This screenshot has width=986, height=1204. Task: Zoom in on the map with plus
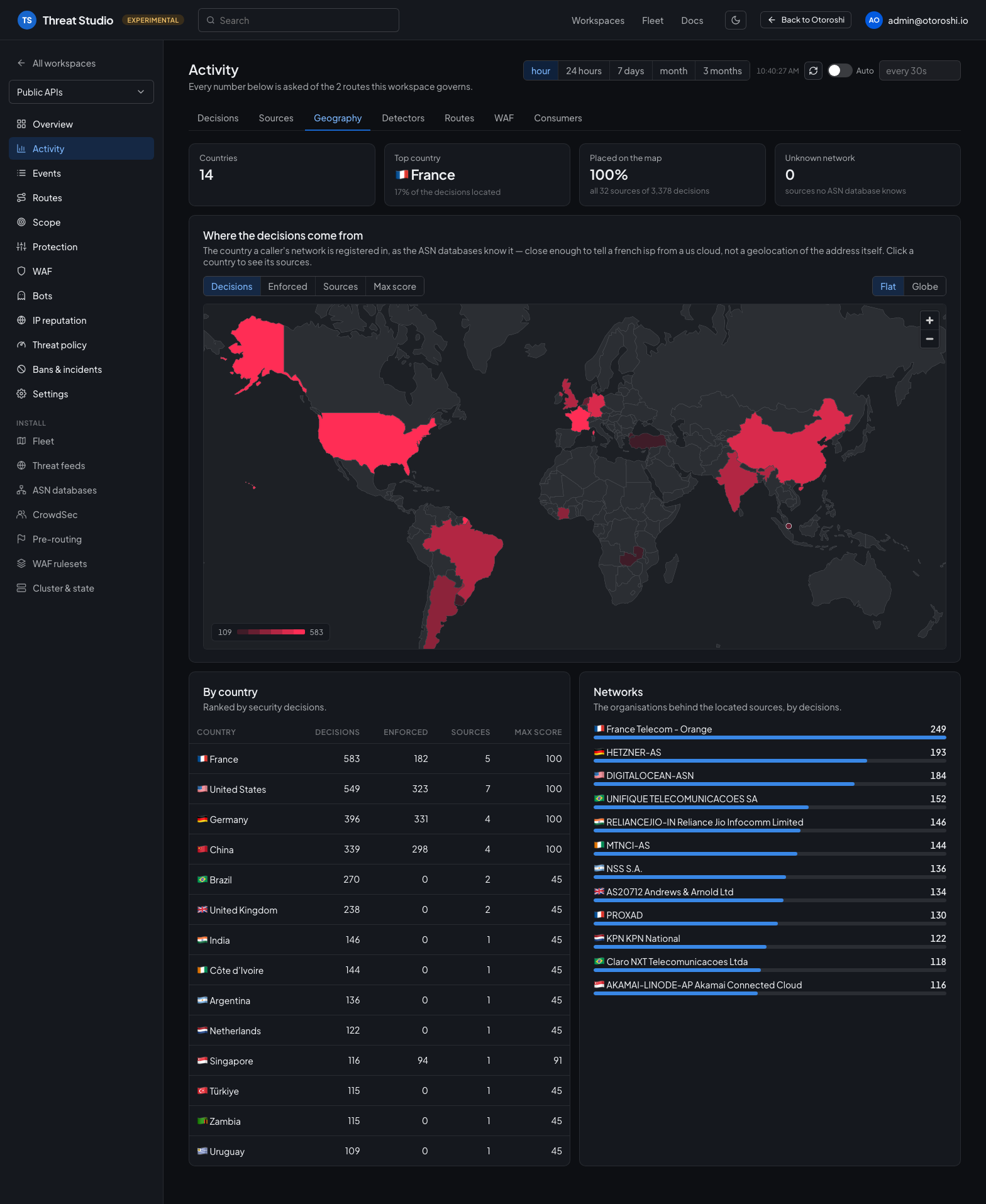coord(929,321)
